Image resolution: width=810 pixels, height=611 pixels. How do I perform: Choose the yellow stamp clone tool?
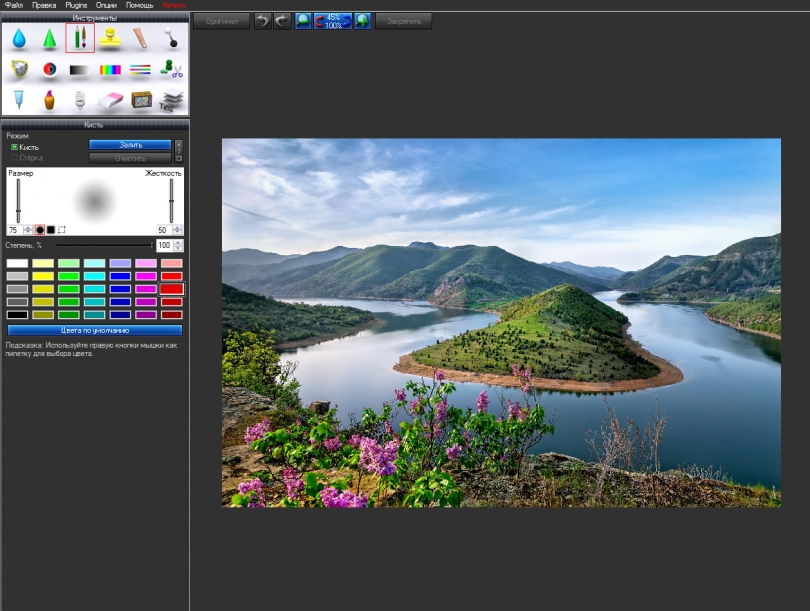(x=110, y=39)
